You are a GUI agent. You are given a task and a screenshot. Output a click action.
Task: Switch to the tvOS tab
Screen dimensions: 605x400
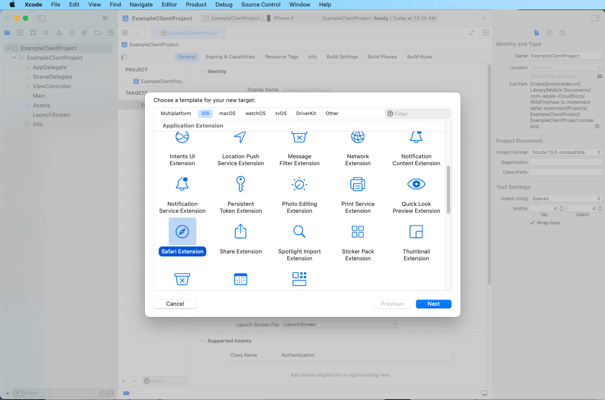(x=281, y=113)
